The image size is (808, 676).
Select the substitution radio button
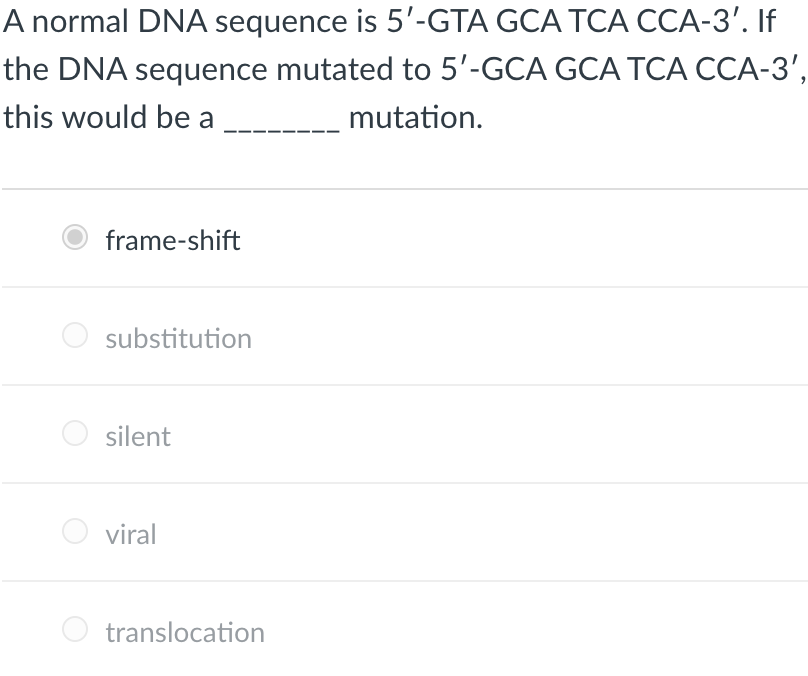tap(75, 336)
